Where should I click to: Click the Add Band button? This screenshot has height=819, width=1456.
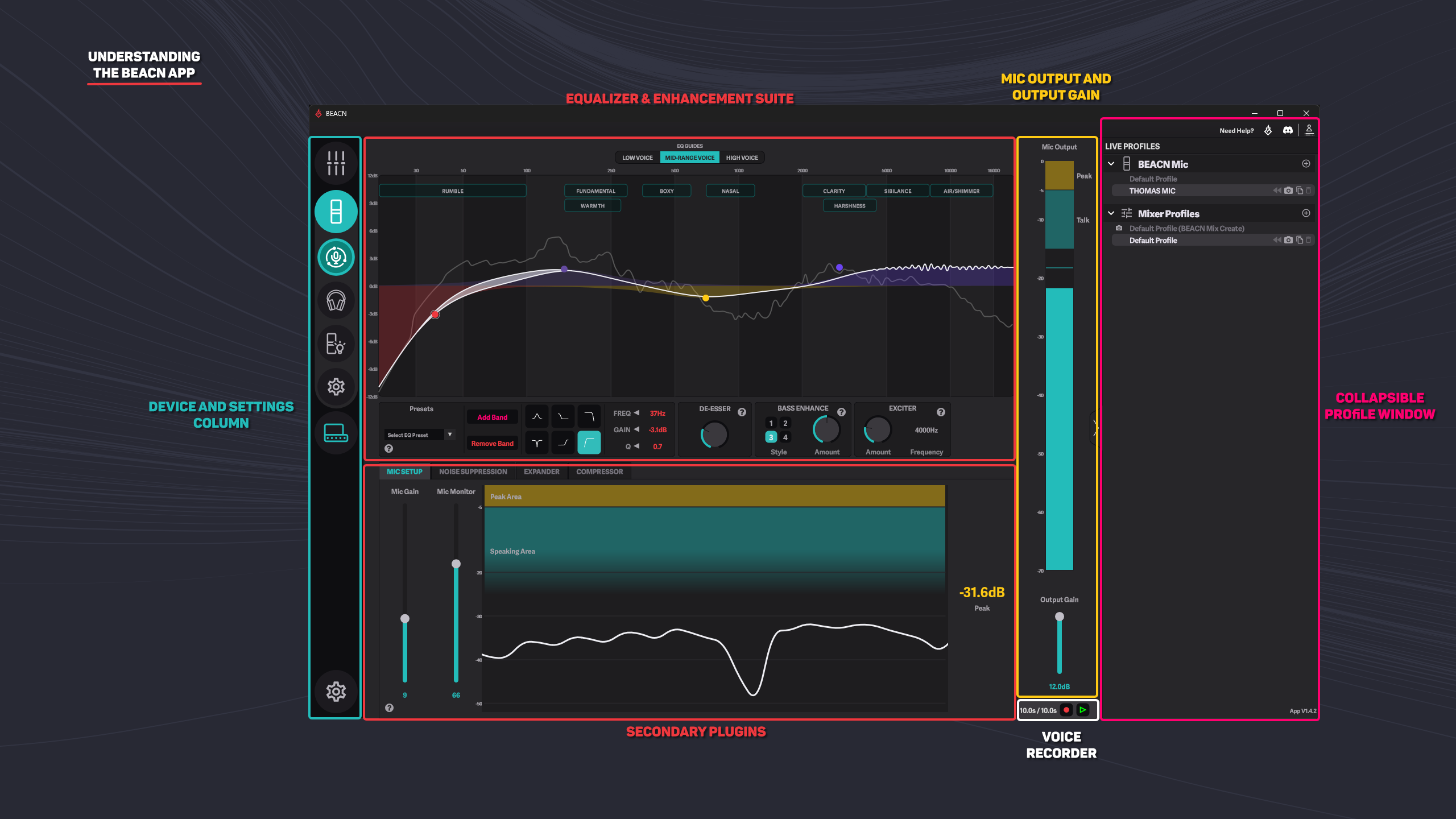click(x=493, y=417)
